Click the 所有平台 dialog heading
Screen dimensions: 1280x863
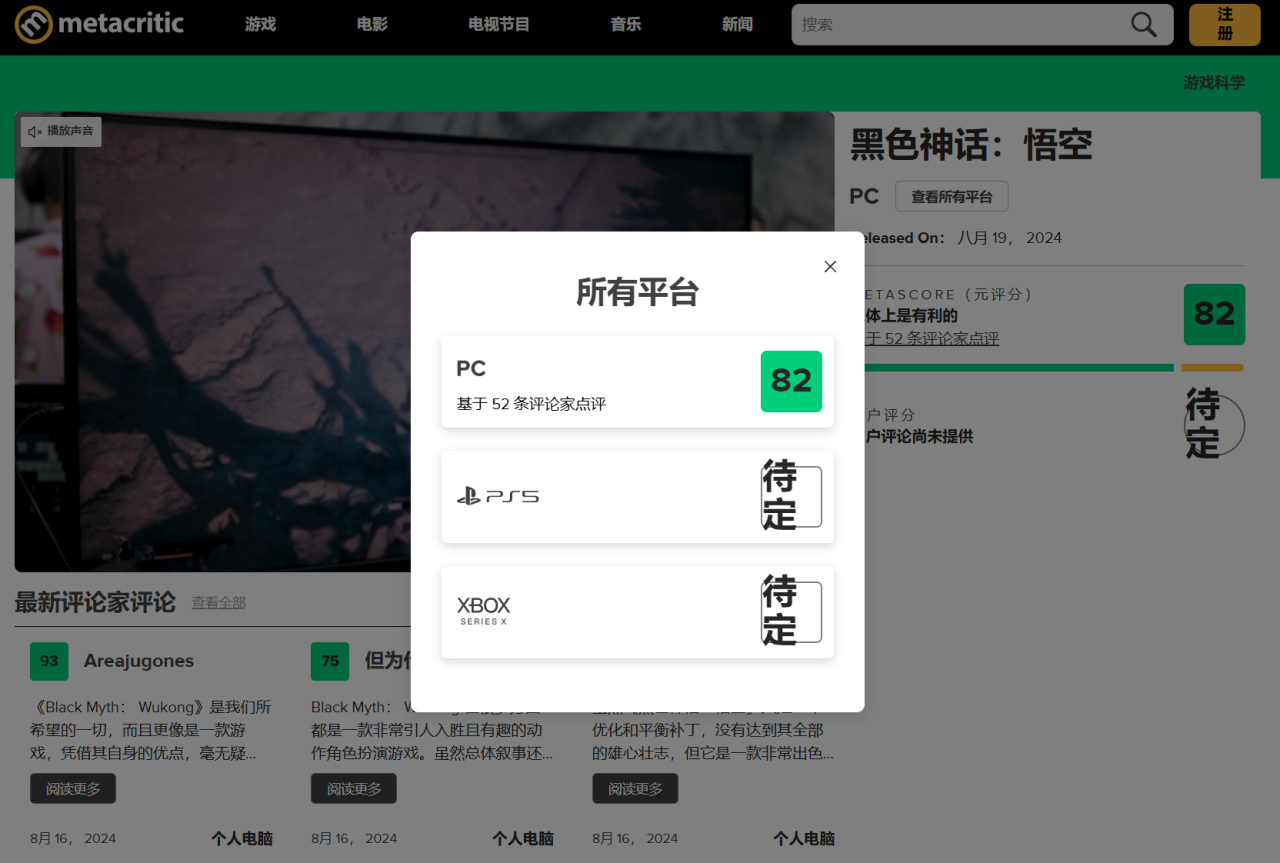(x=637, y=292)
